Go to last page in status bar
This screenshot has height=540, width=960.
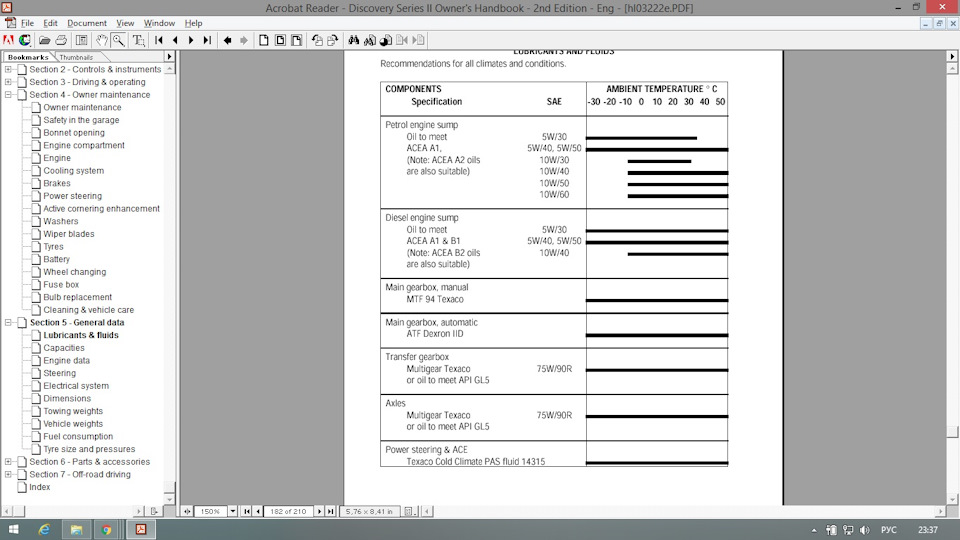click(330, 511)
